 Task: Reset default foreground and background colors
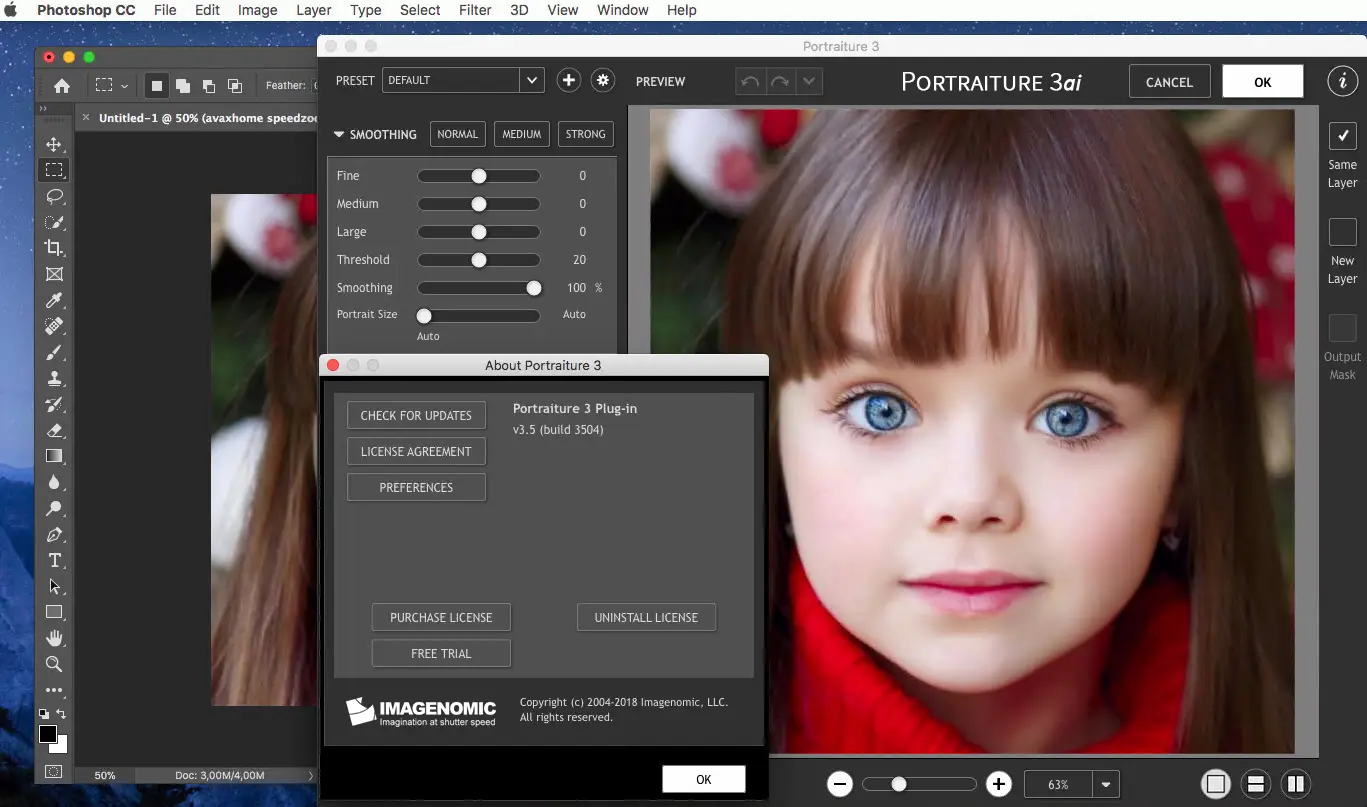tap(43, 714)
